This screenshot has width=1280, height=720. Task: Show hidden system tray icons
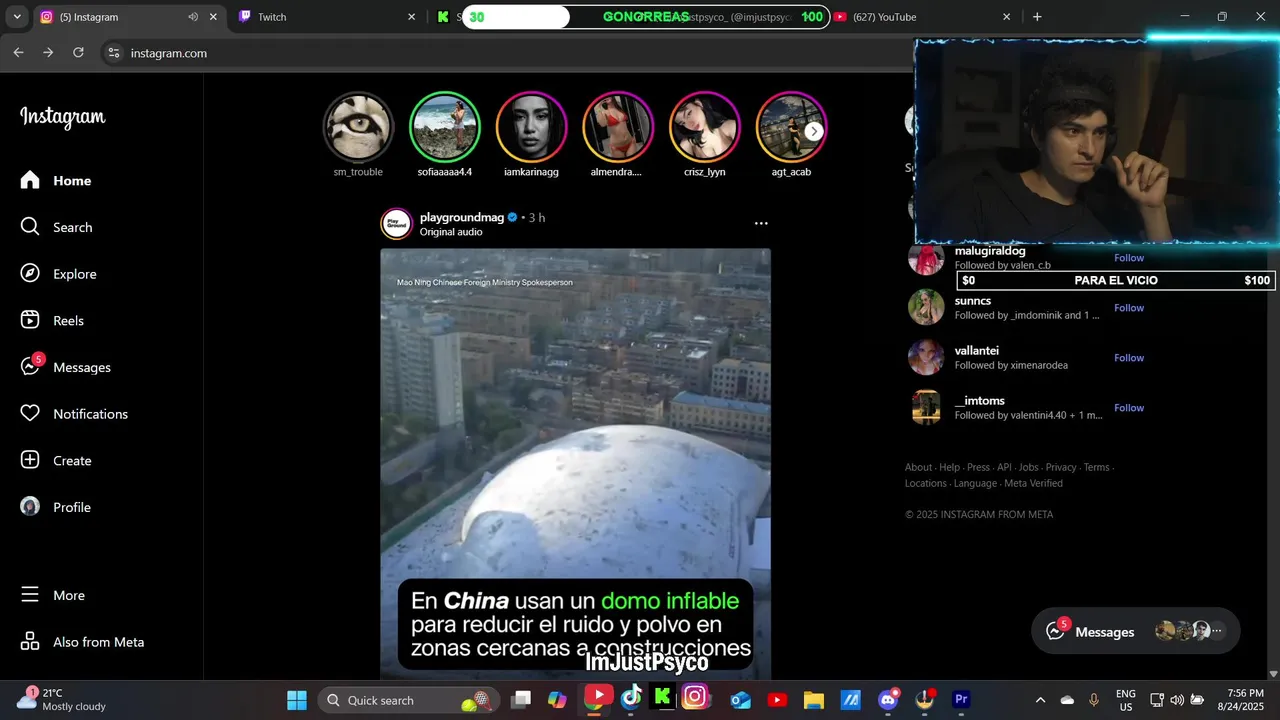(x=1040, y=700)
